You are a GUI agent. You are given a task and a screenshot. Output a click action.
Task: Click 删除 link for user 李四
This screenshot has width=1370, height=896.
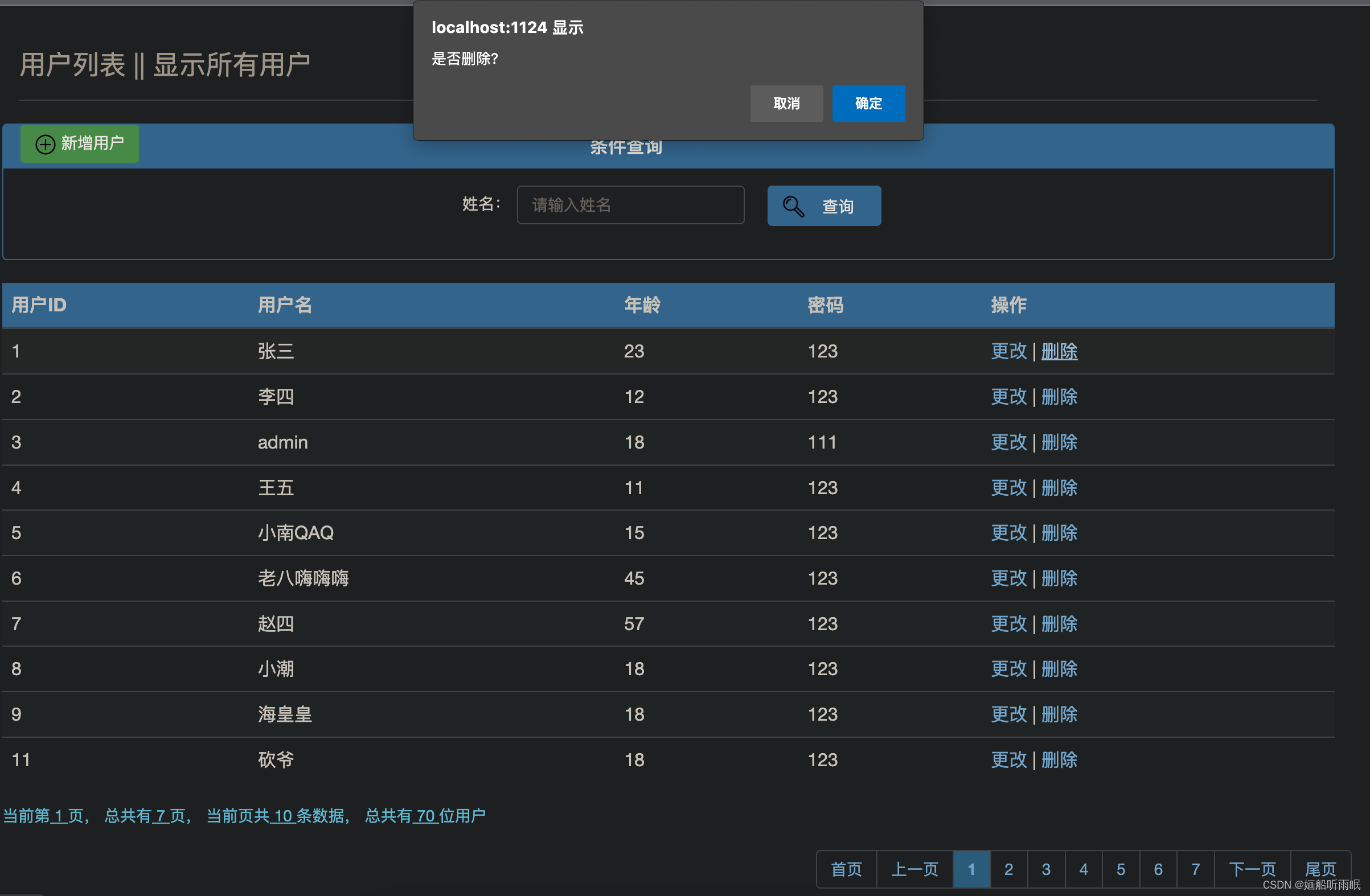(1059, 397)
